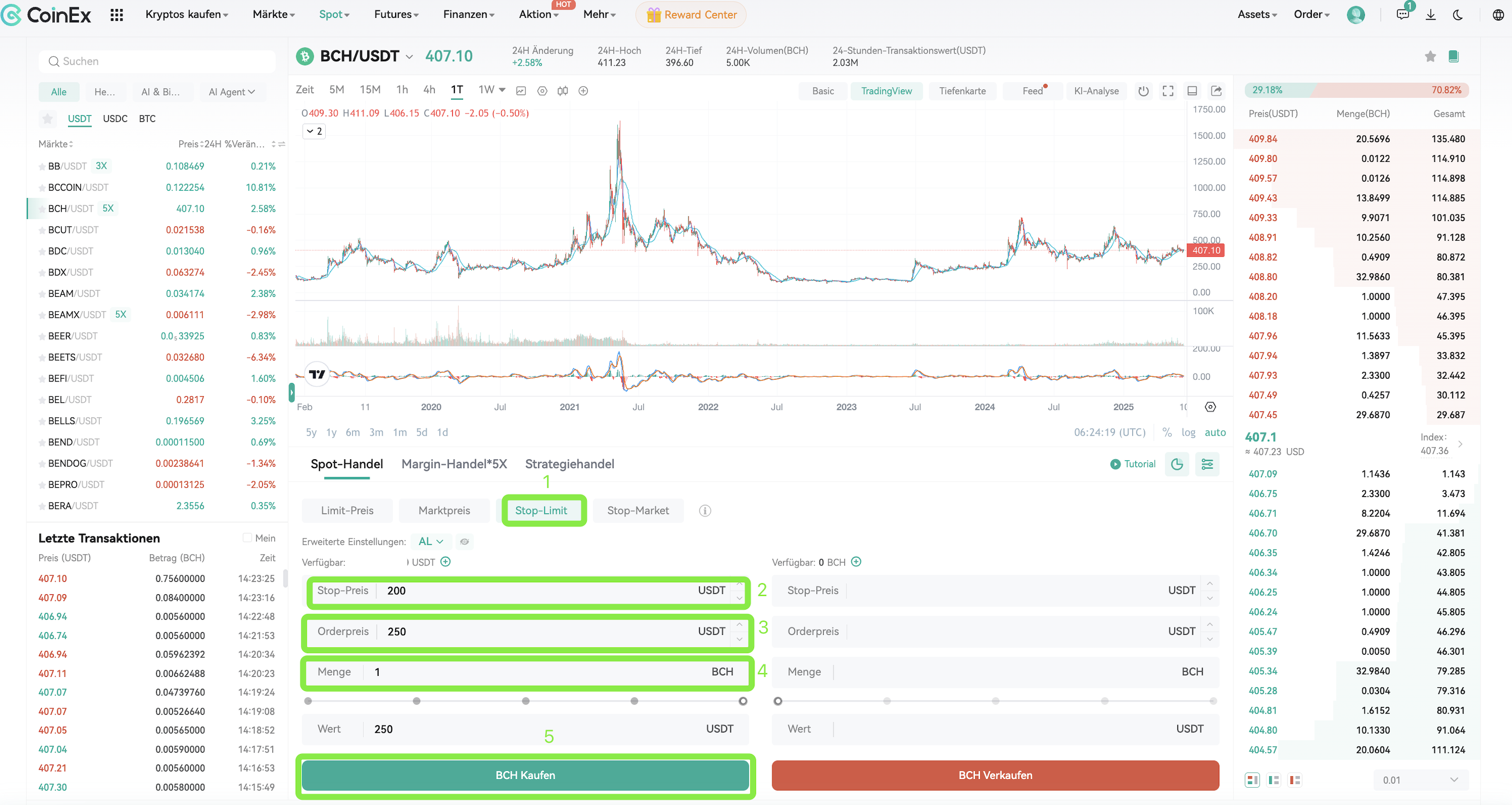
Task: Switch to dark mode moon icon
Action: pos(1458,15)
